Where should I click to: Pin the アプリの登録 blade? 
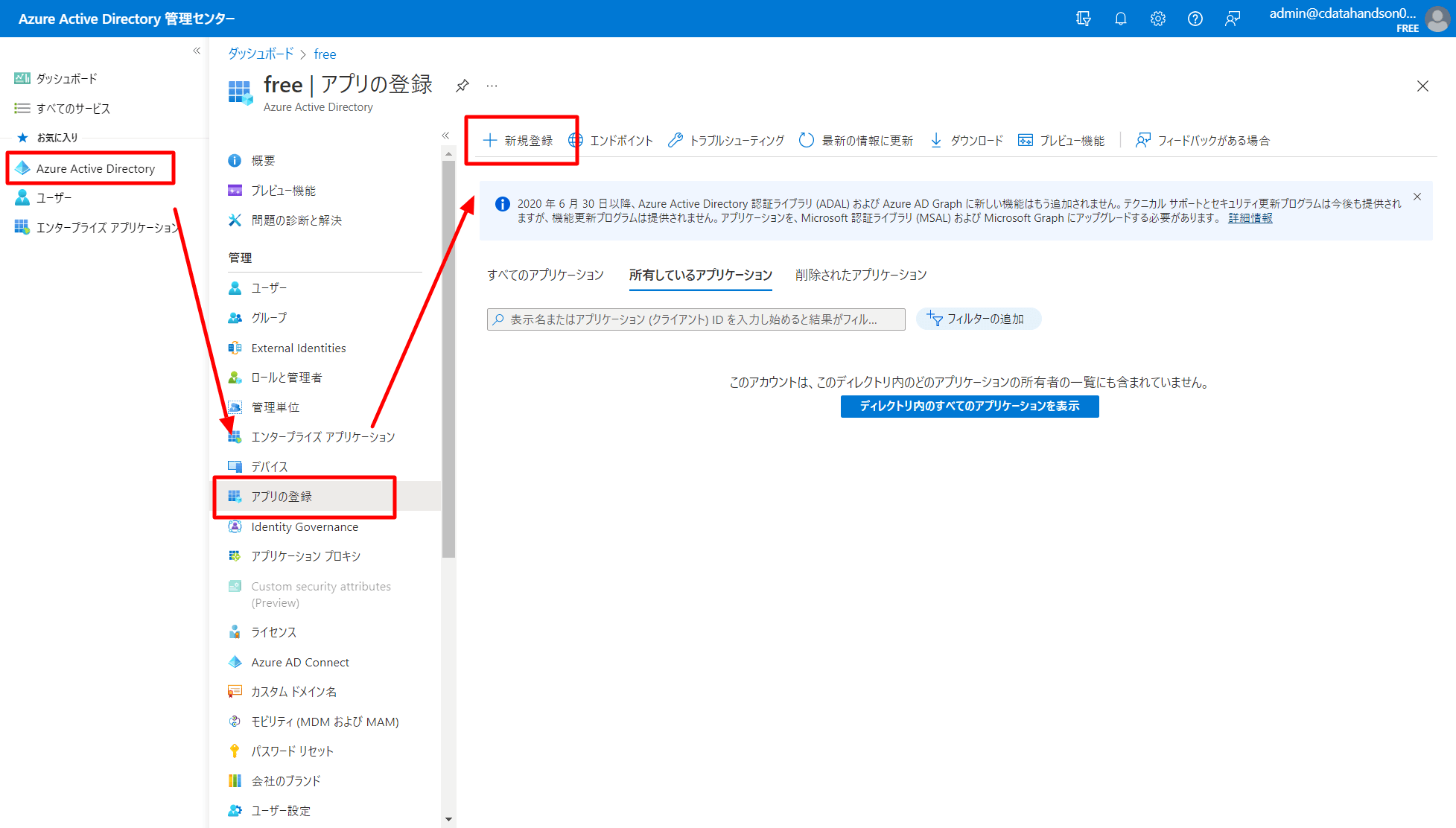point(462,86)
